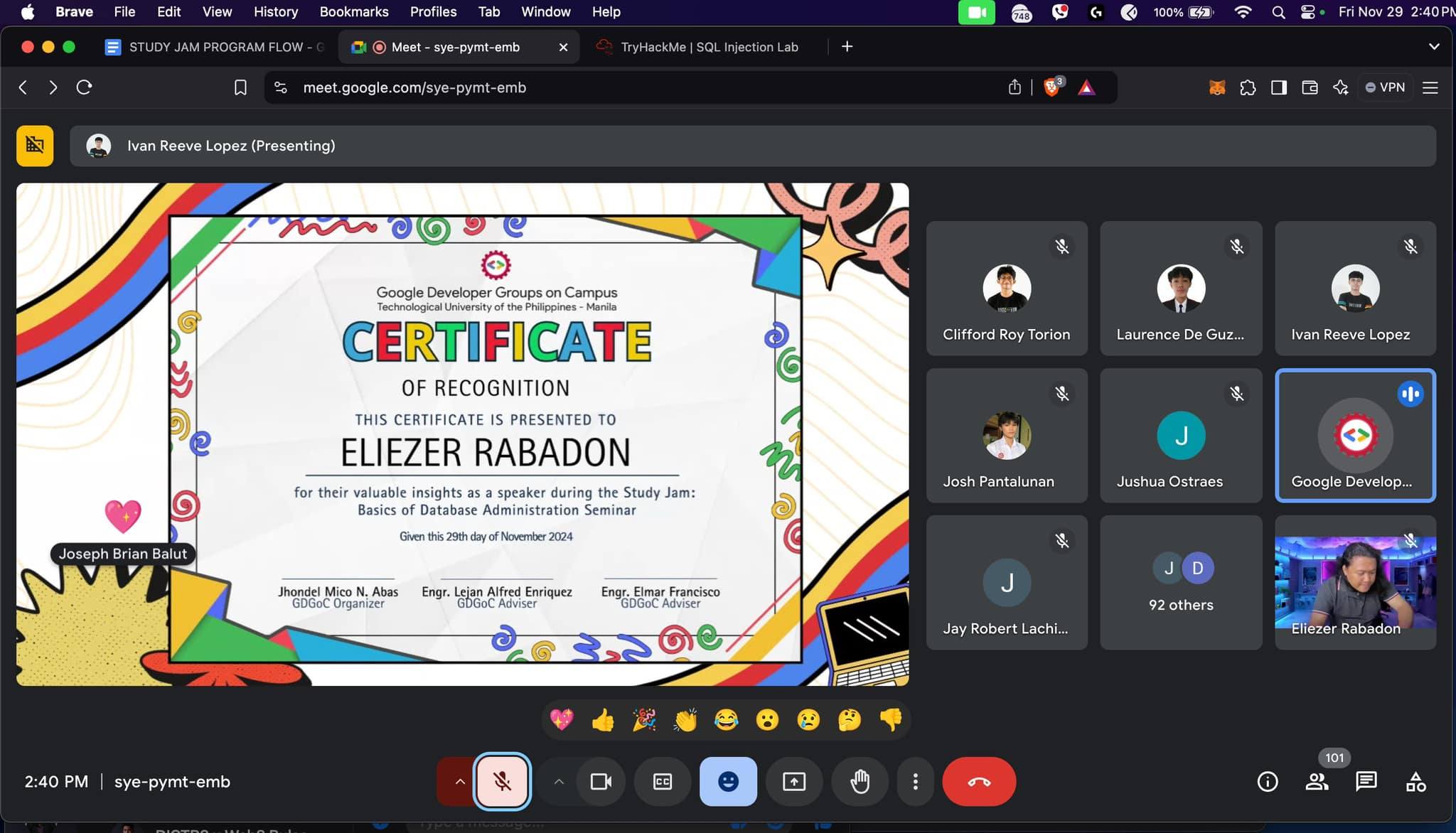Open Brave Shields lion icon
This screenshot has height=833, width=1456.
coord(1051,87)
